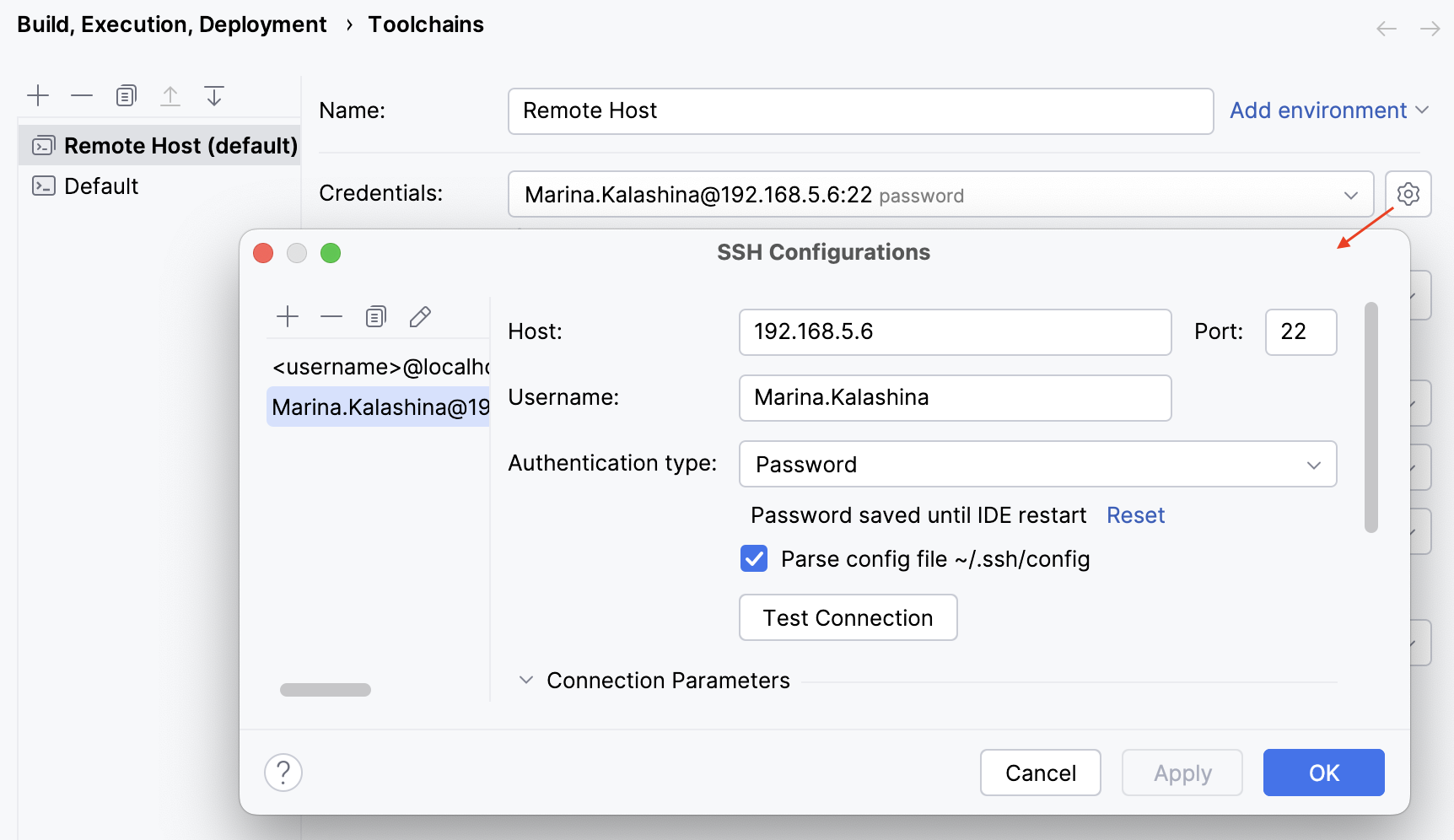Add a new SSH configuration
The width and height of the screenshot is (1454, 840).
(x=288, y=316)
